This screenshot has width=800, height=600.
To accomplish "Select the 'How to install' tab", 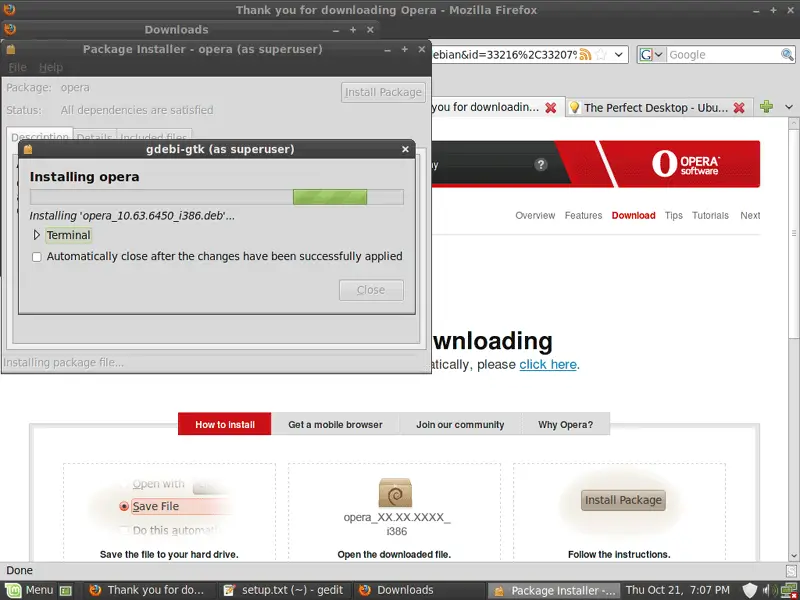I will click(224, 424).
